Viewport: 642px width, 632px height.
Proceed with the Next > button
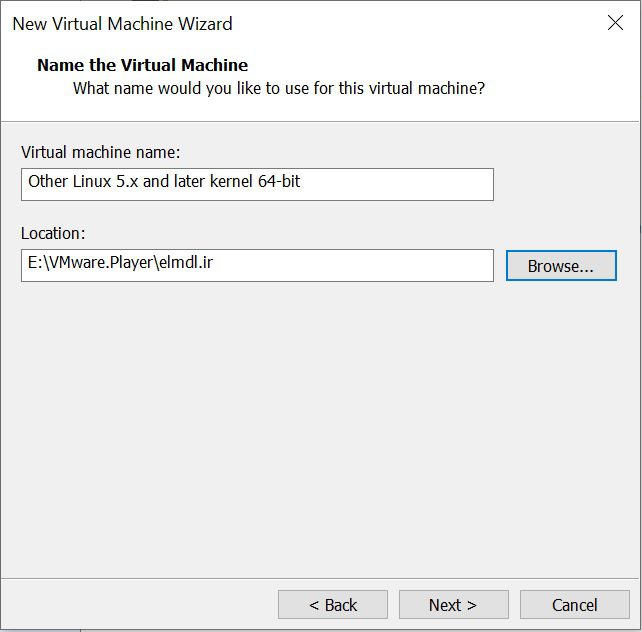[453, 604]
